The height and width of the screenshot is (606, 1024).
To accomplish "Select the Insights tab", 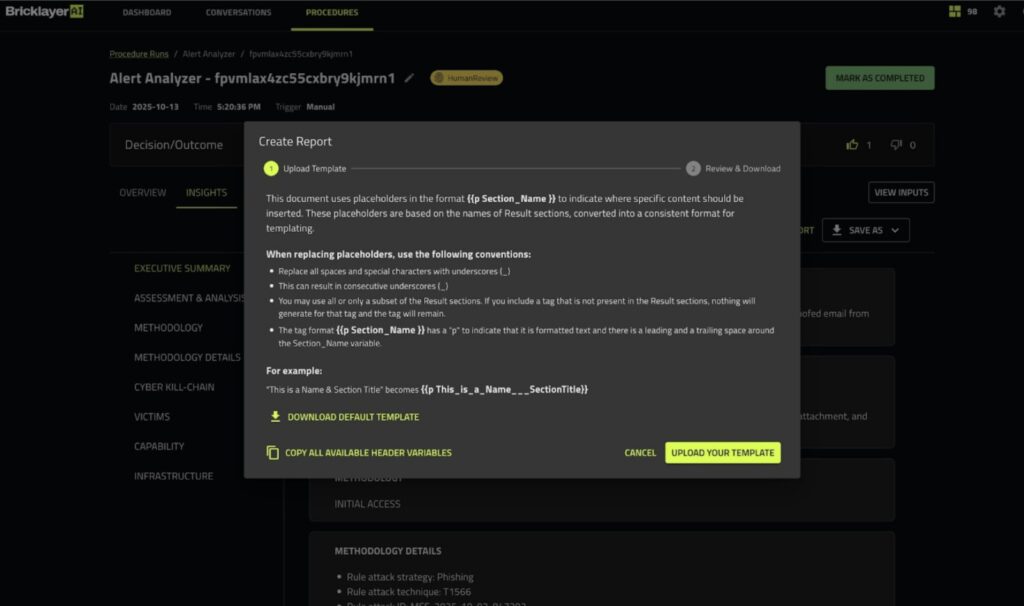I will click(206, 193).
